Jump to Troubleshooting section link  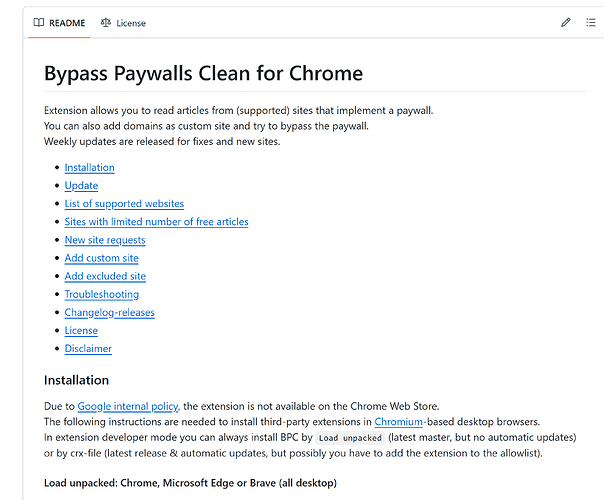pos(102,294)
